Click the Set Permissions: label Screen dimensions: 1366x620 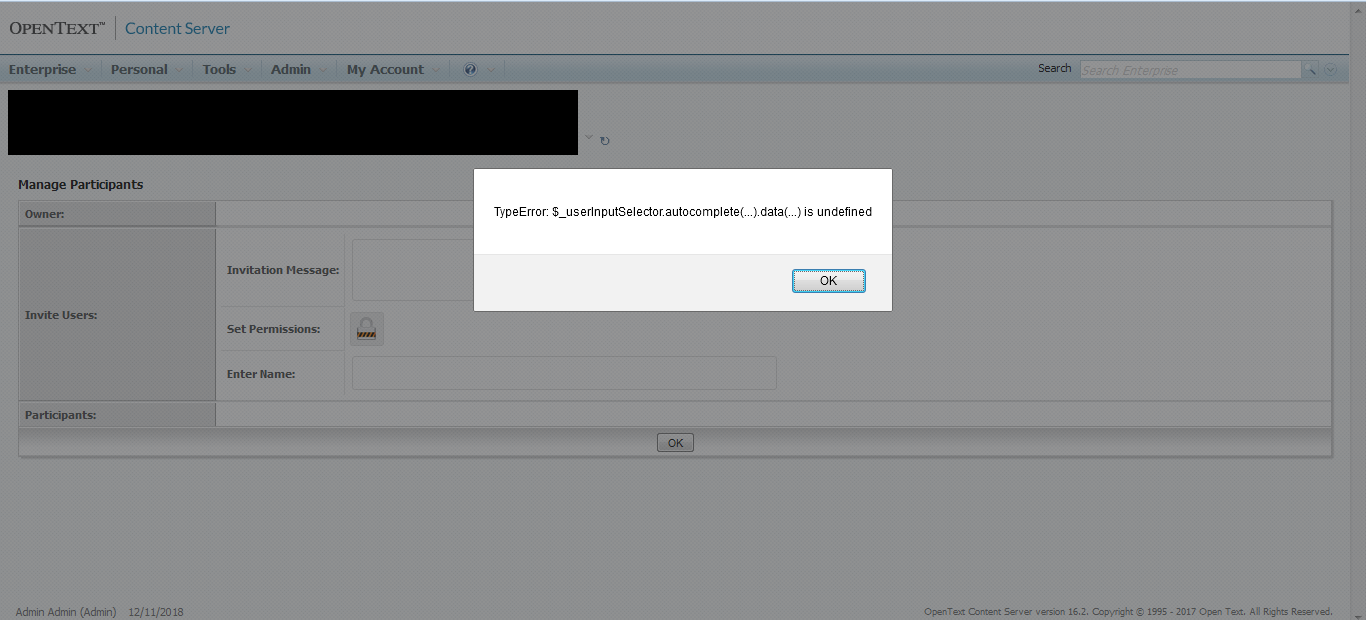pyautogui.click(x=273, y=329)
